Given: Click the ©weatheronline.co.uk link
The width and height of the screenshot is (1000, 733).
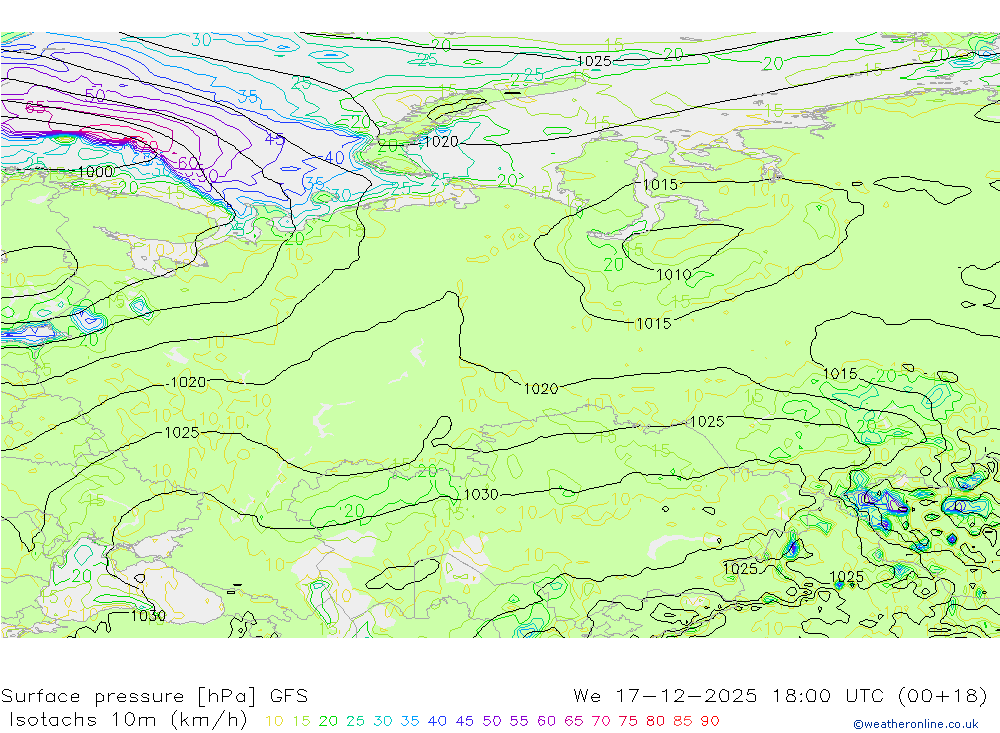Looking at the screenshot, I should [x=915, y=724].
